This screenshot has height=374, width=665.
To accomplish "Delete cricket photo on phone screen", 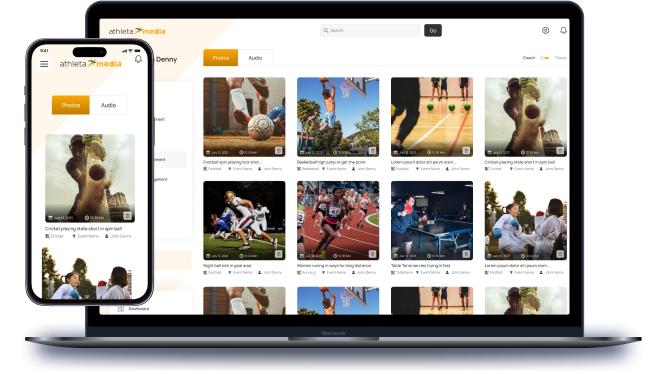I will click(127, 216).
